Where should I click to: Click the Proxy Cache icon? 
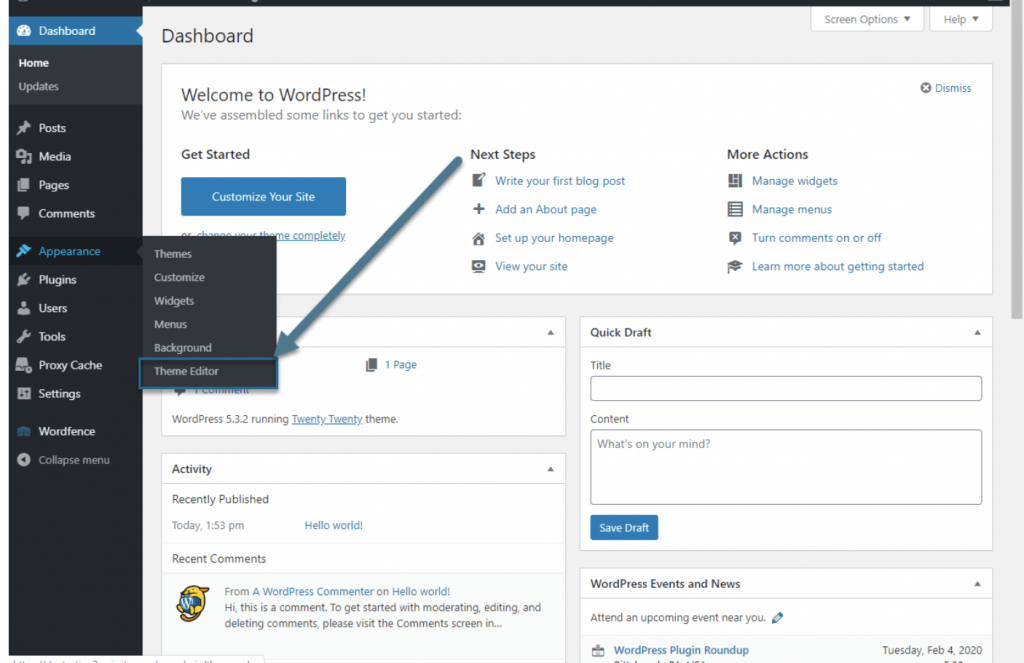(24, 365)
